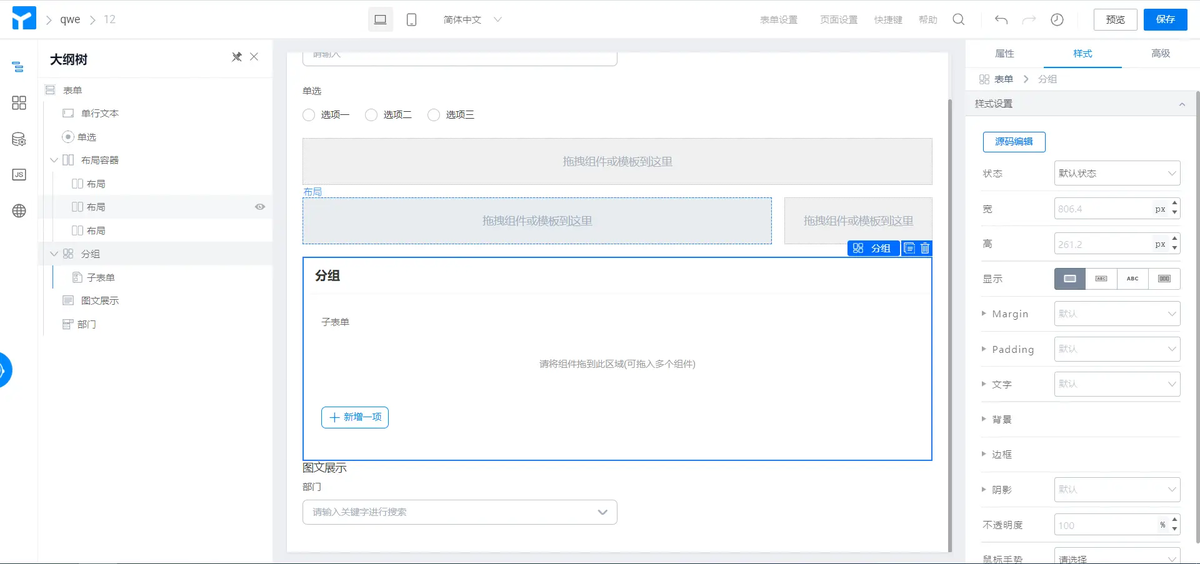Image resolution: width=1200 pixels, height=564 pixels.
Task: Open the outline tree sidebar icon
Action: (18, 67)
